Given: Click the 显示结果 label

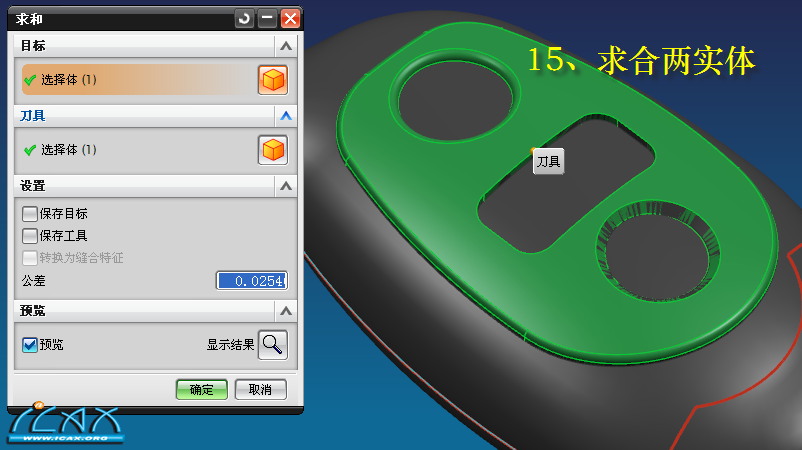Looking at the screenshot, I should point(230,345).
